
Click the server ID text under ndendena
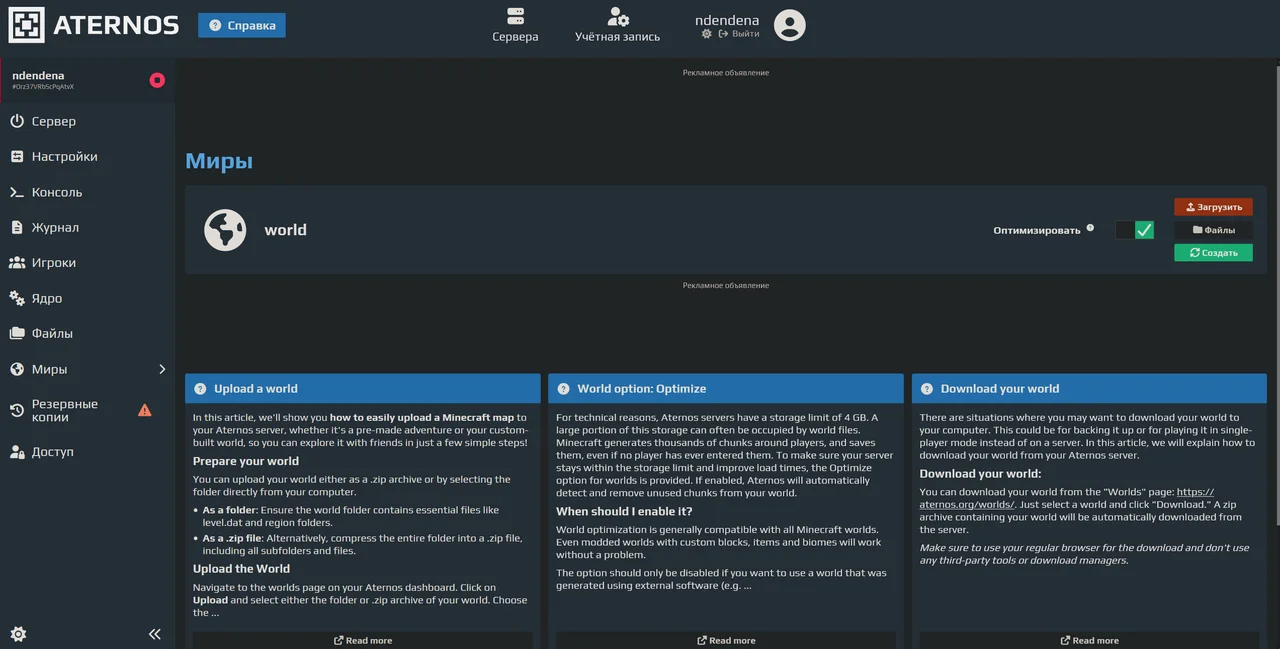43,87
